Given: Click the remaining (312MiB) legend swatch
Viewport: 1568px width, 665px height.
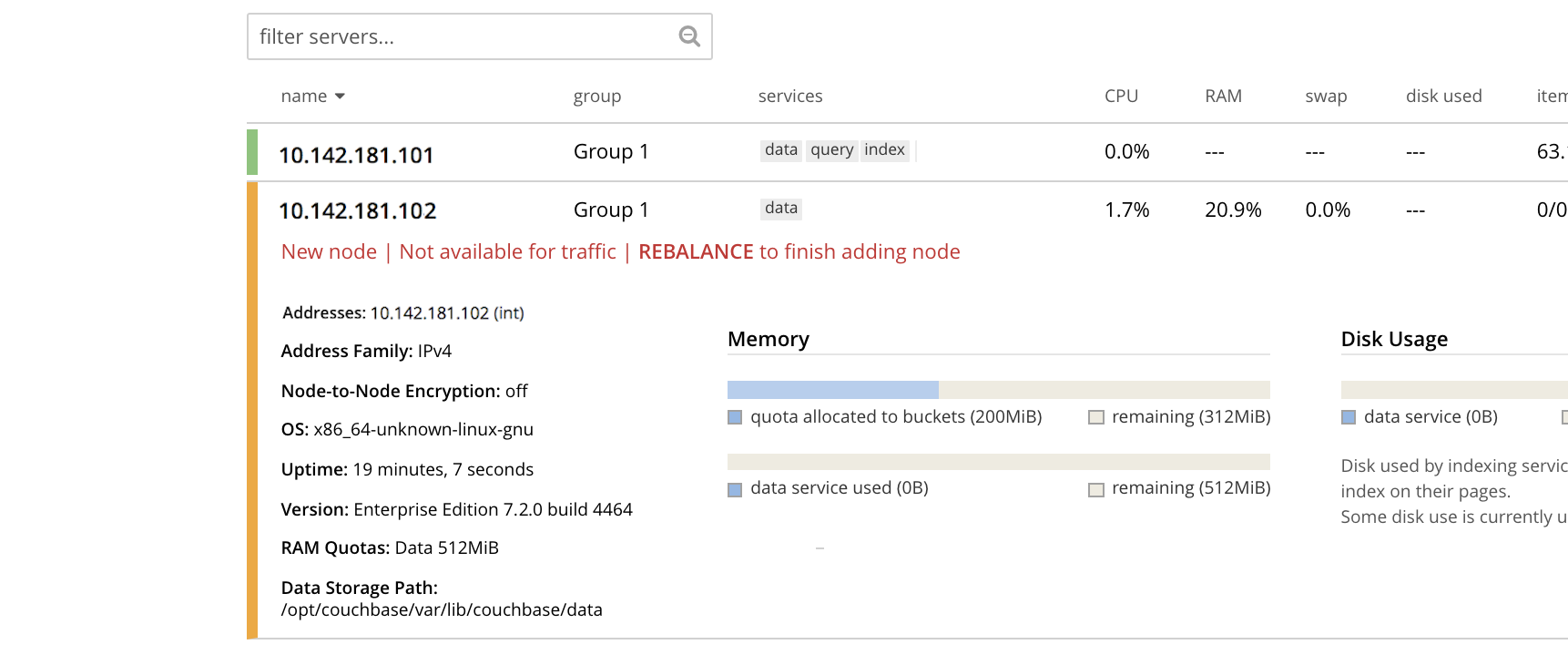Looking at the screenshot, I should point(1096,417).
